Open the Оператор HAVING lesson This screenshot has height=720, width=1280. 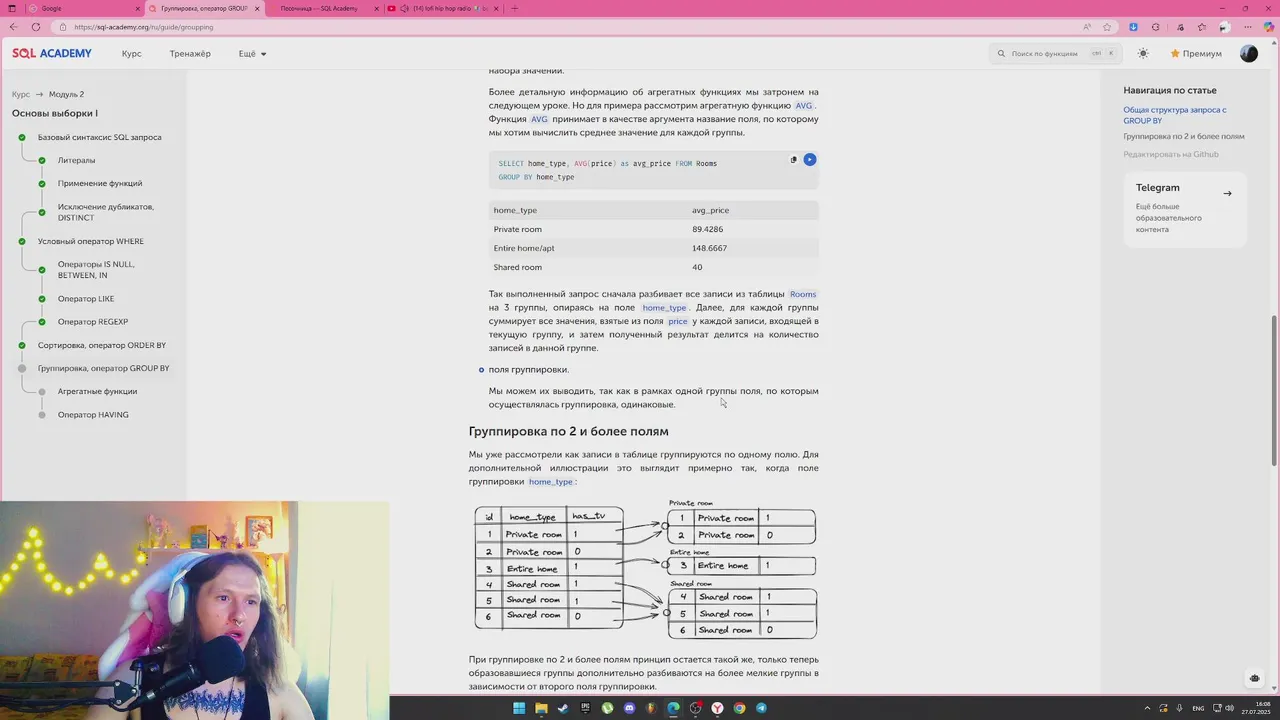93,415
